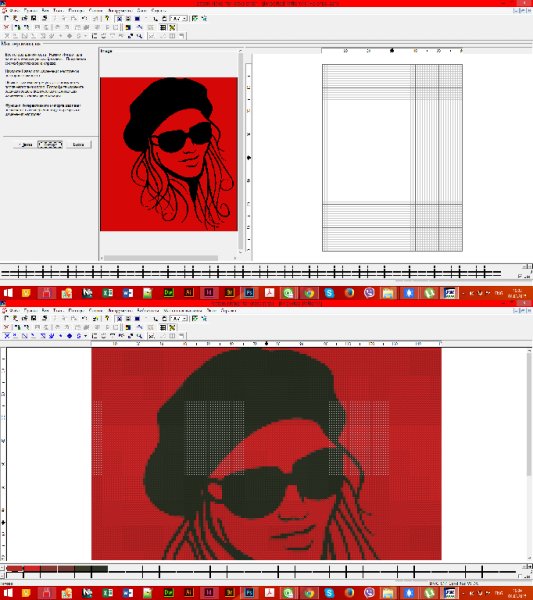Open Photoshop from the lower taskbar
This screenshot has height=600, width=533.
click(249, 593)
